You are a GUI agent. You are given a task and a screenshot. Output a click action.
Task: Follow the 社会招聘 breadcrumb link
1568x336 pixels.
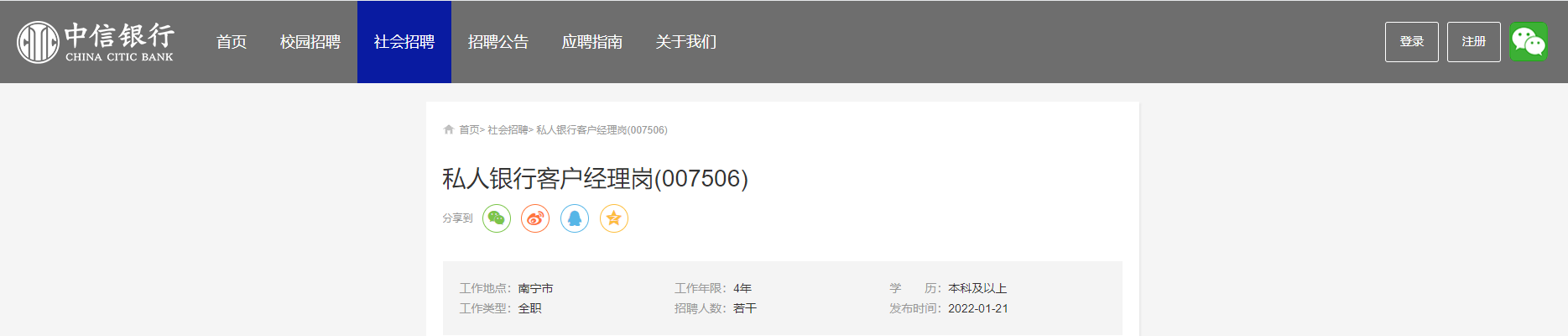[x=508, y=130]
